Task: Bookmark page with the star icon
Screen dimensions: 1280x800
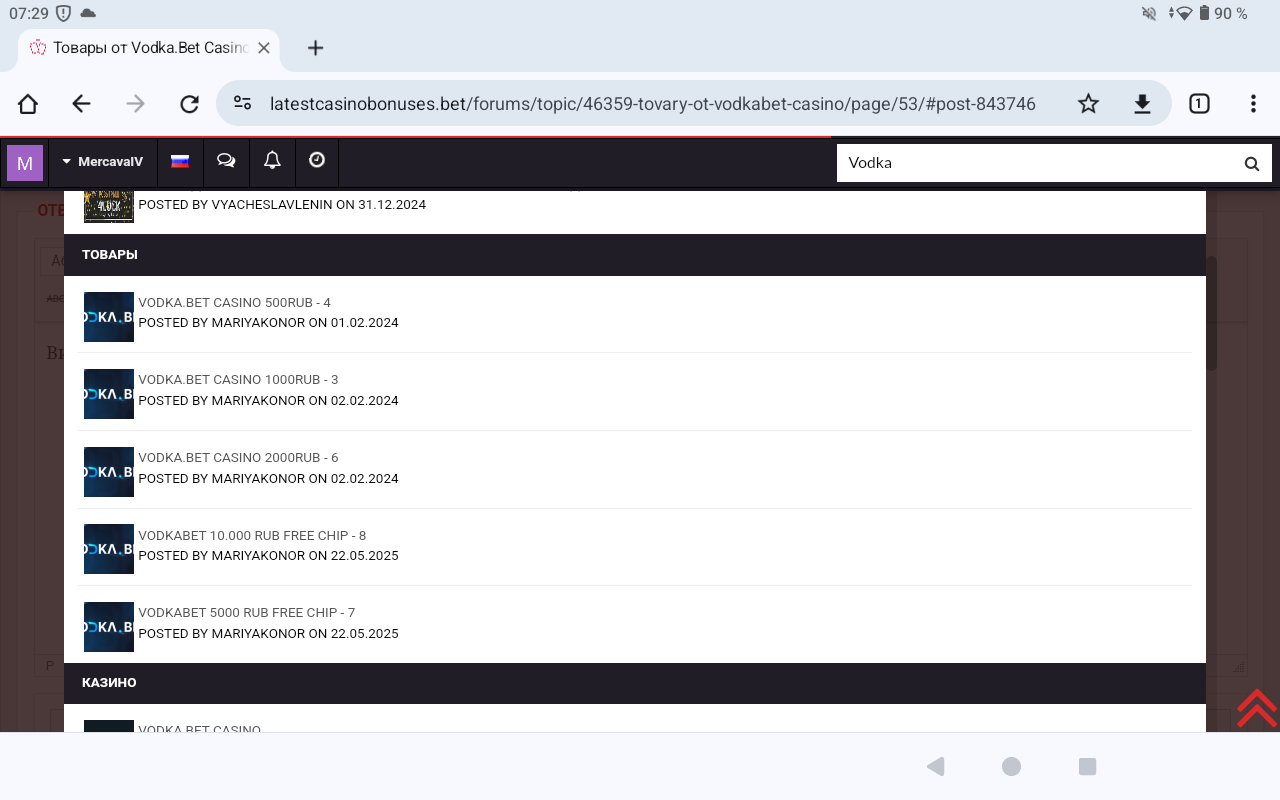Action: pos(1088,104)
